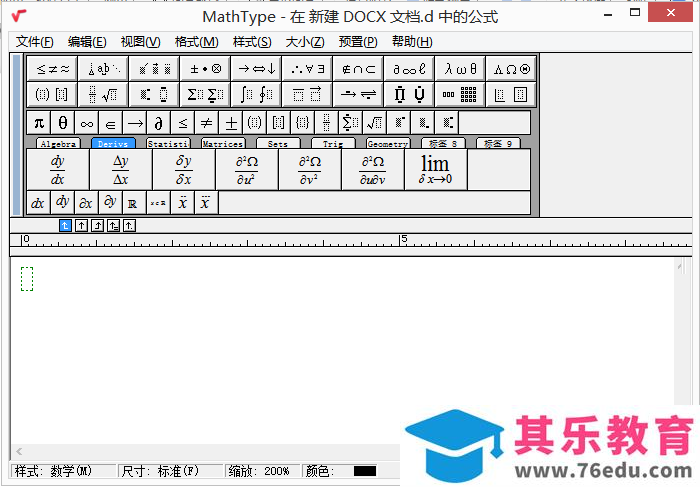Switch to the Trig tab

click(333, 143)
